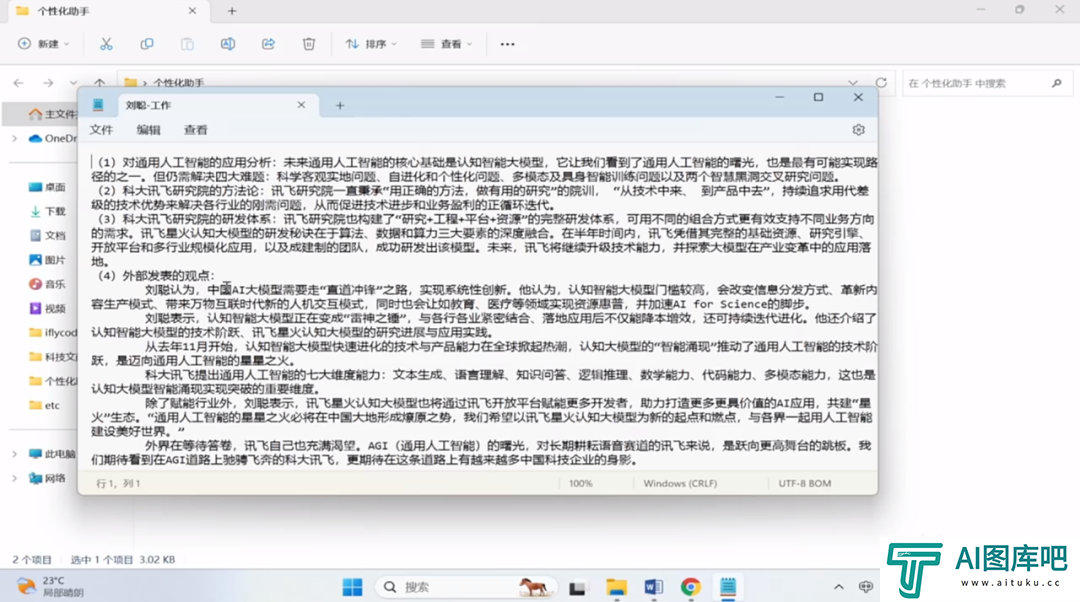Open Microsoft Word from the taskbar
The image size is (1080, 602).
(x=653, y=587)
